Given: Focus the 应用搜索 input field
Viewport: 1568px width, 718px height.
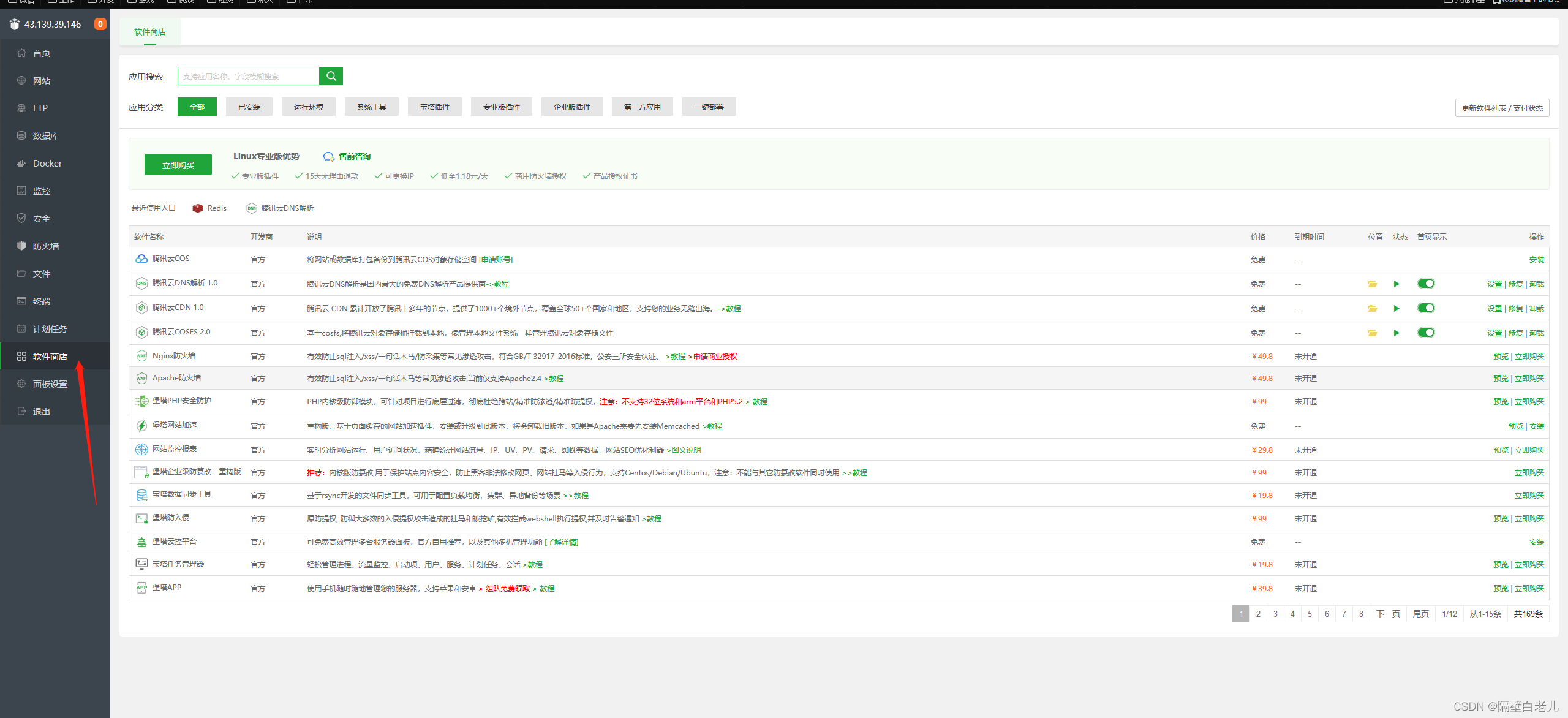Looking at the screenshot, I should [x=248, y=76].
